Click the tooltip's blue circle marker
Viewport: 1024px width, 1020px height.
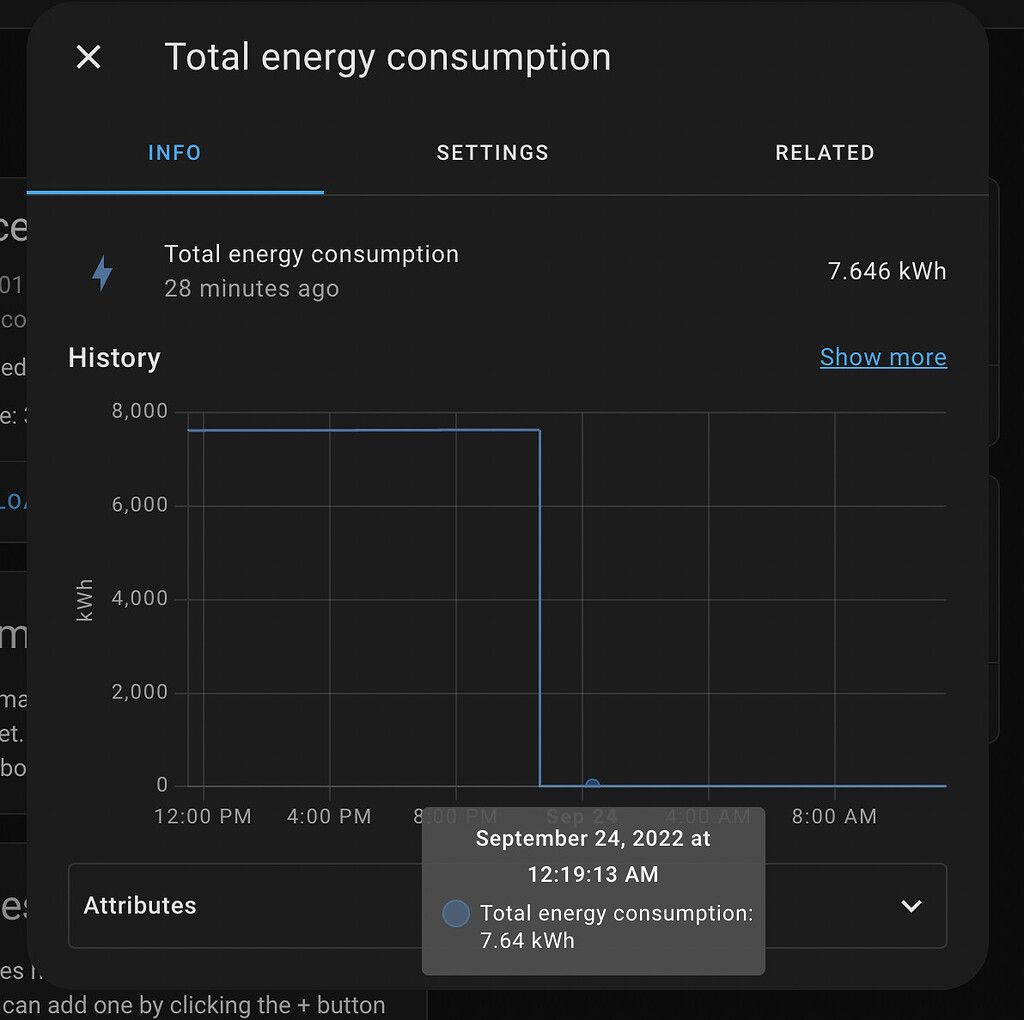(455, 913)
